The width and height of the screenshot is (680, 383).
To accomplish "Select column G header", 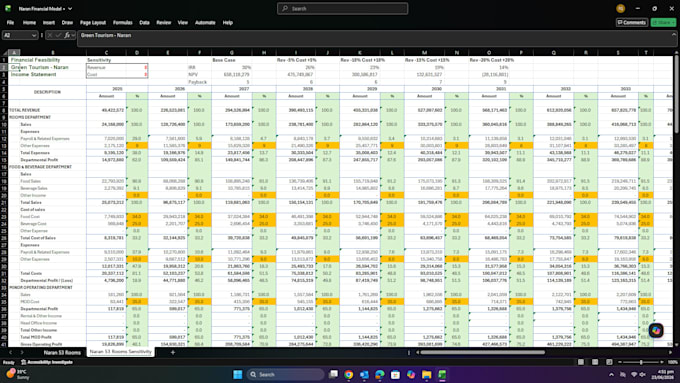I will coord(232,52).
